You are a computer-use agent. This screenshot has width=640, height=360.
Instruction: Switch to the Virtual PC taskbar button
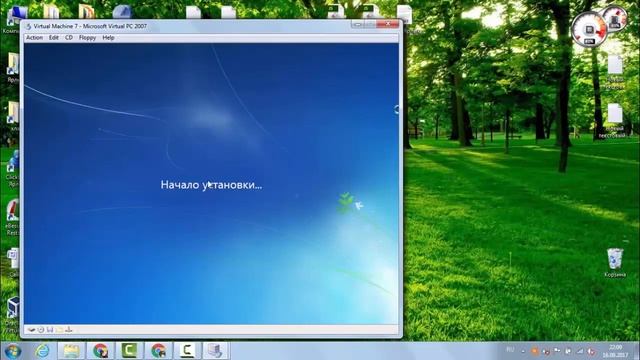(216, 351)
